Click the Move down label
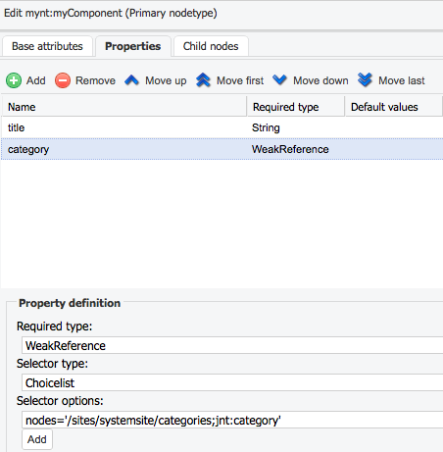Screen dimensions: 443x452 [321, 80]
